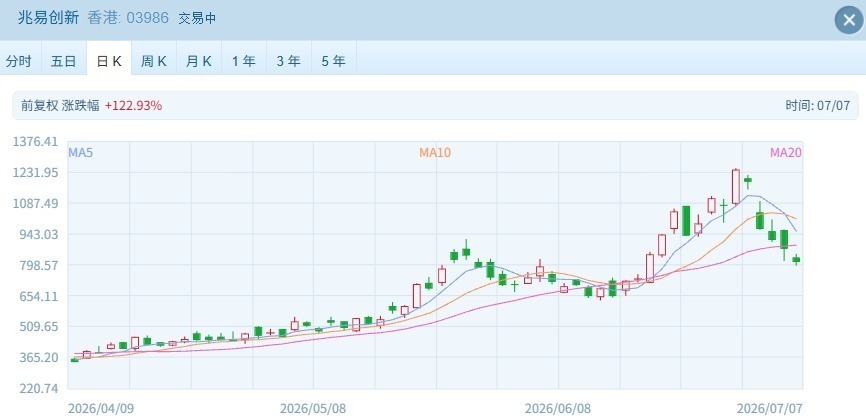Click the stock code 03986
This screenshot has width=866, height=418.
click(147, 18)
